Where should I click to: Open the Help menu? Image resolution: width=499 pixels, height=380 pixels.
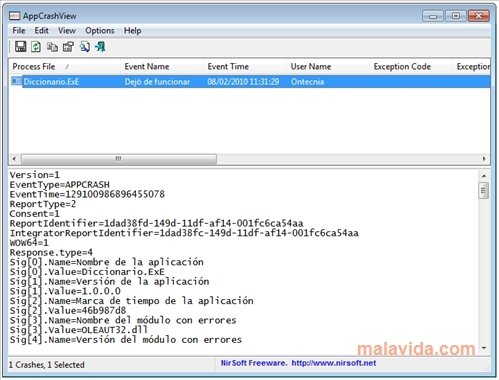click(x=133, y=31)
